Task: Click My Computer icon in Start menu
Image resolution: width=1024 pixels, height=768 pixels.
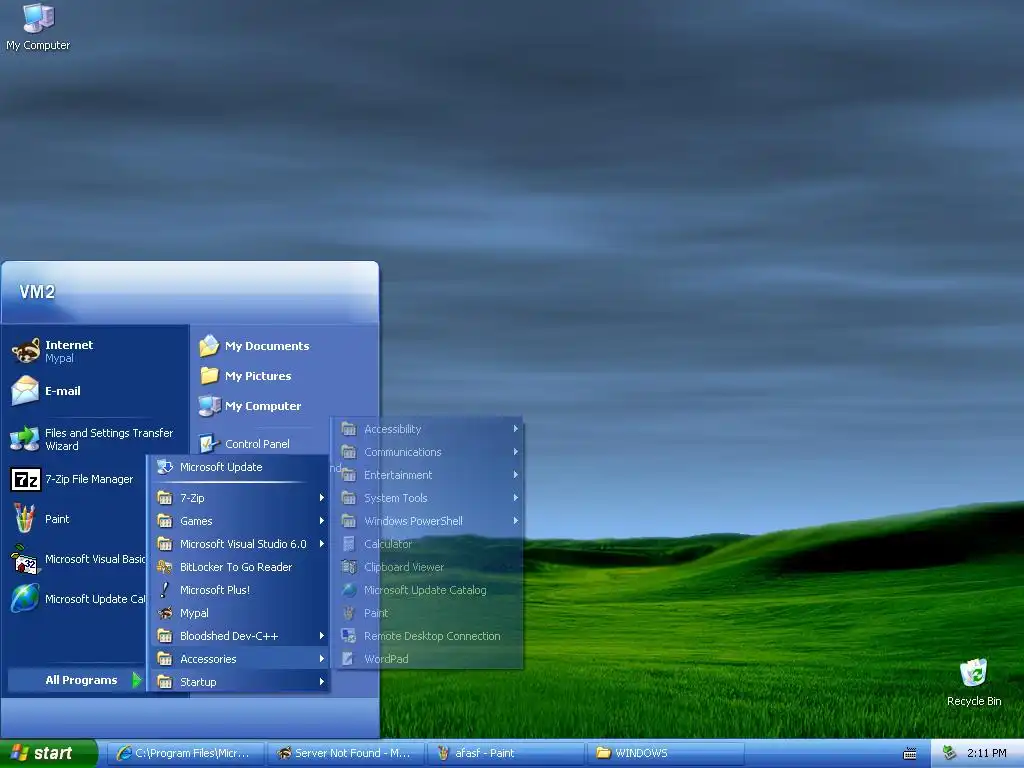Action: click(209, 406)
